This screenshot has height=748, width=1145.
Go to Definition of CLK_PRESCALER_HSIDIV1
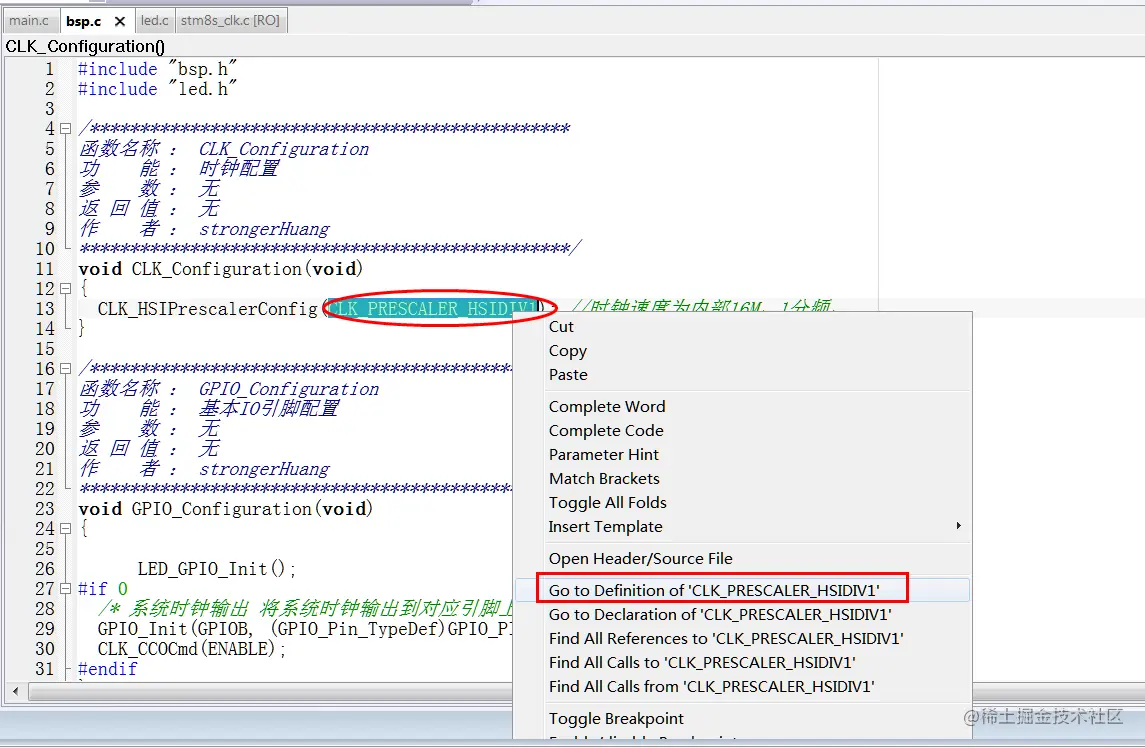743,590
